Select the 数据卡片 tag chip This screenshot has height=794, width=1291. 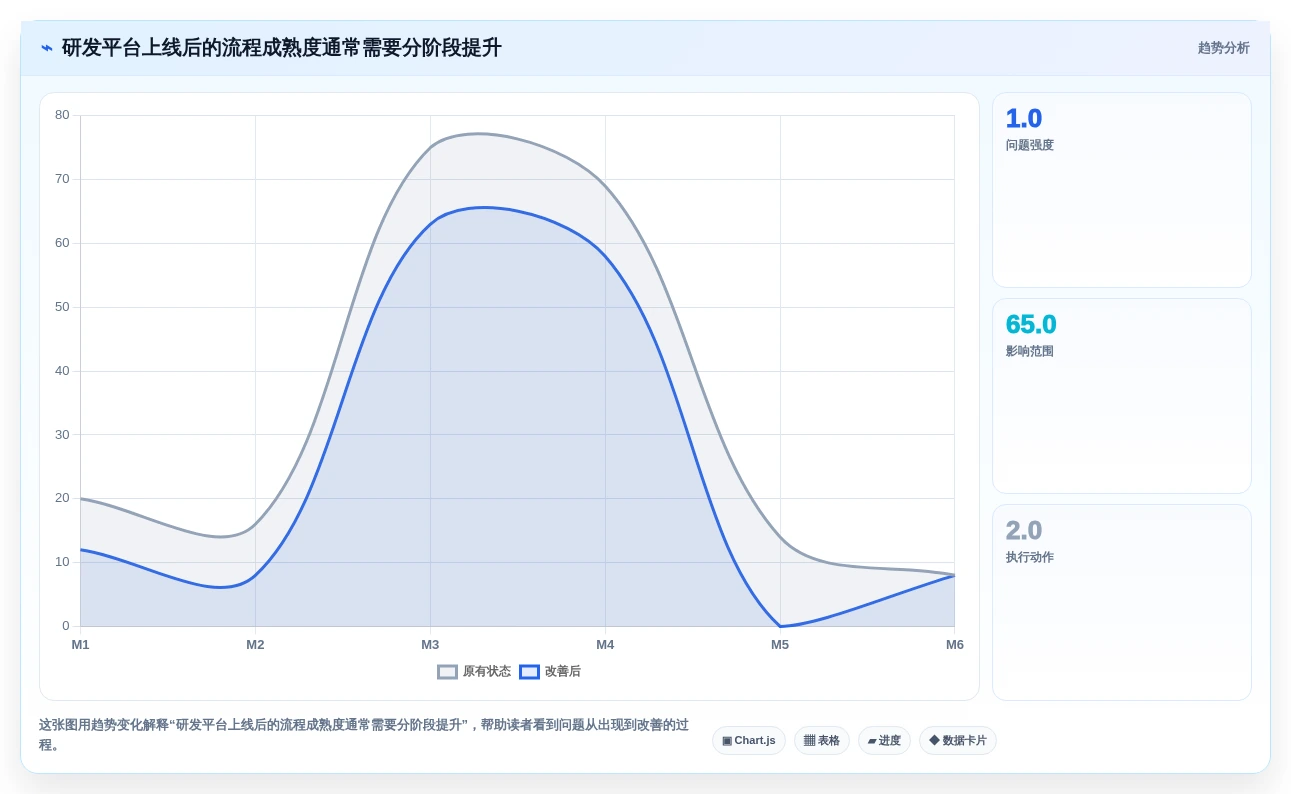[x=957, y=741]
